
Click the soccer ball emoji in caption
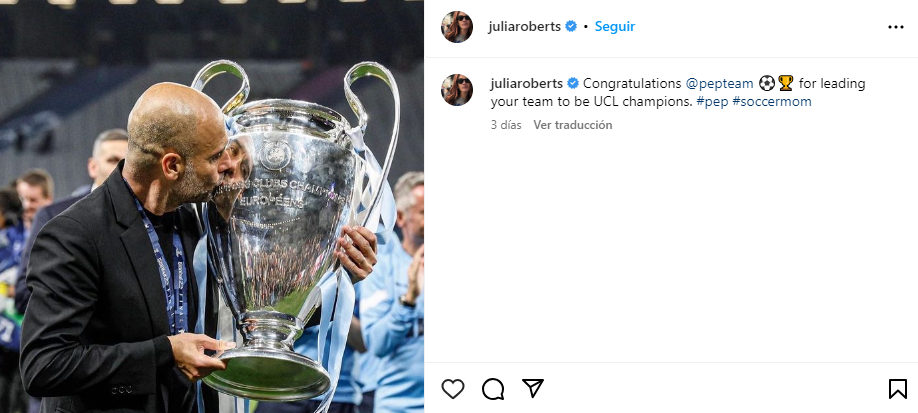coord(767,83)
